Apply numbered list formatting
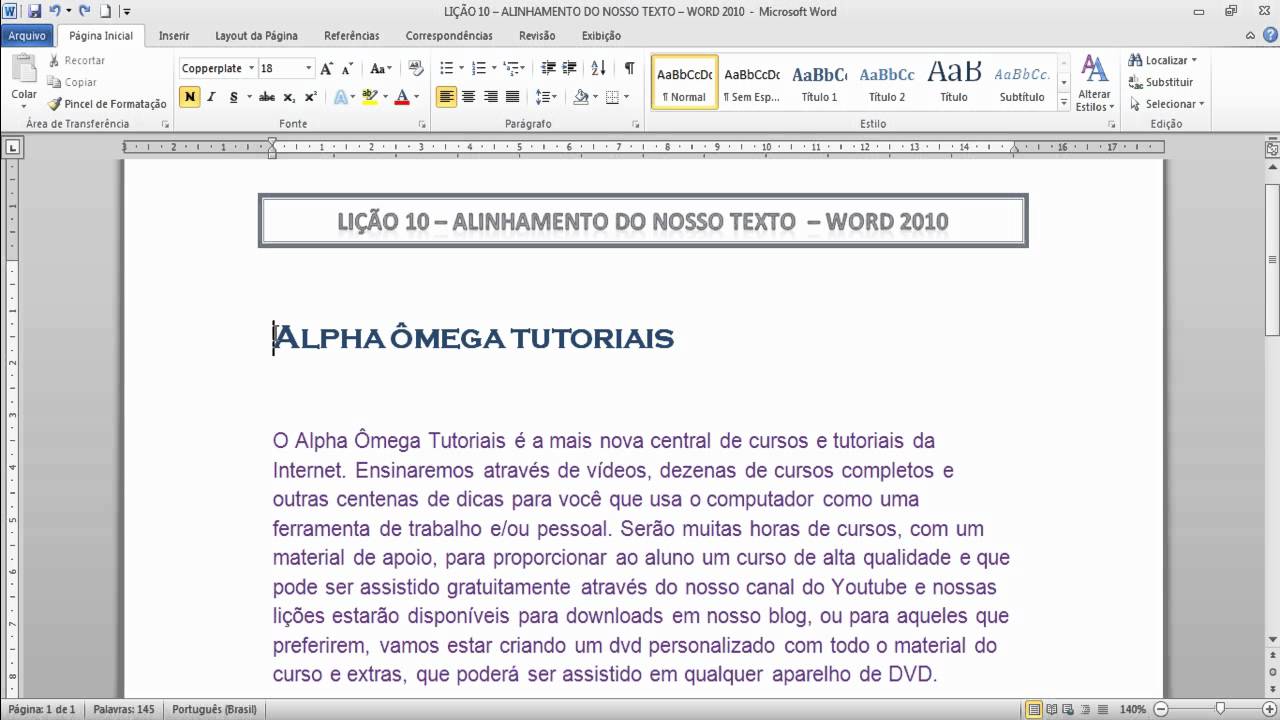 tap(478, 69)
